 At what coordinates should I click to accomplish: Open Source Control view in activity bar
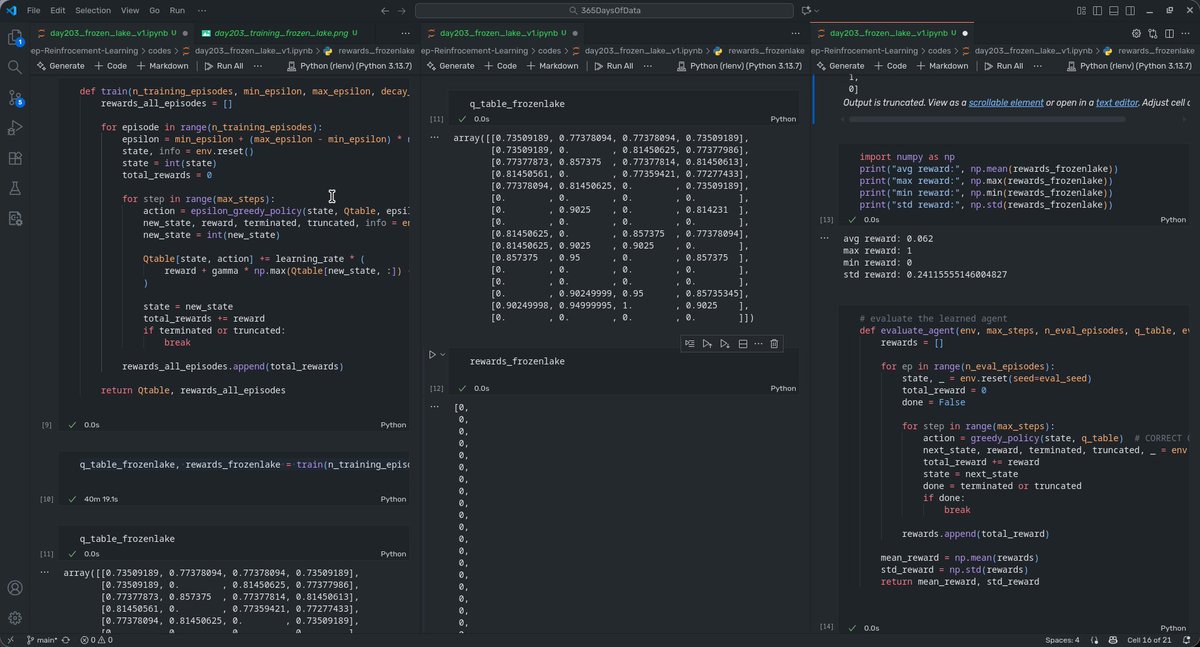15,98
